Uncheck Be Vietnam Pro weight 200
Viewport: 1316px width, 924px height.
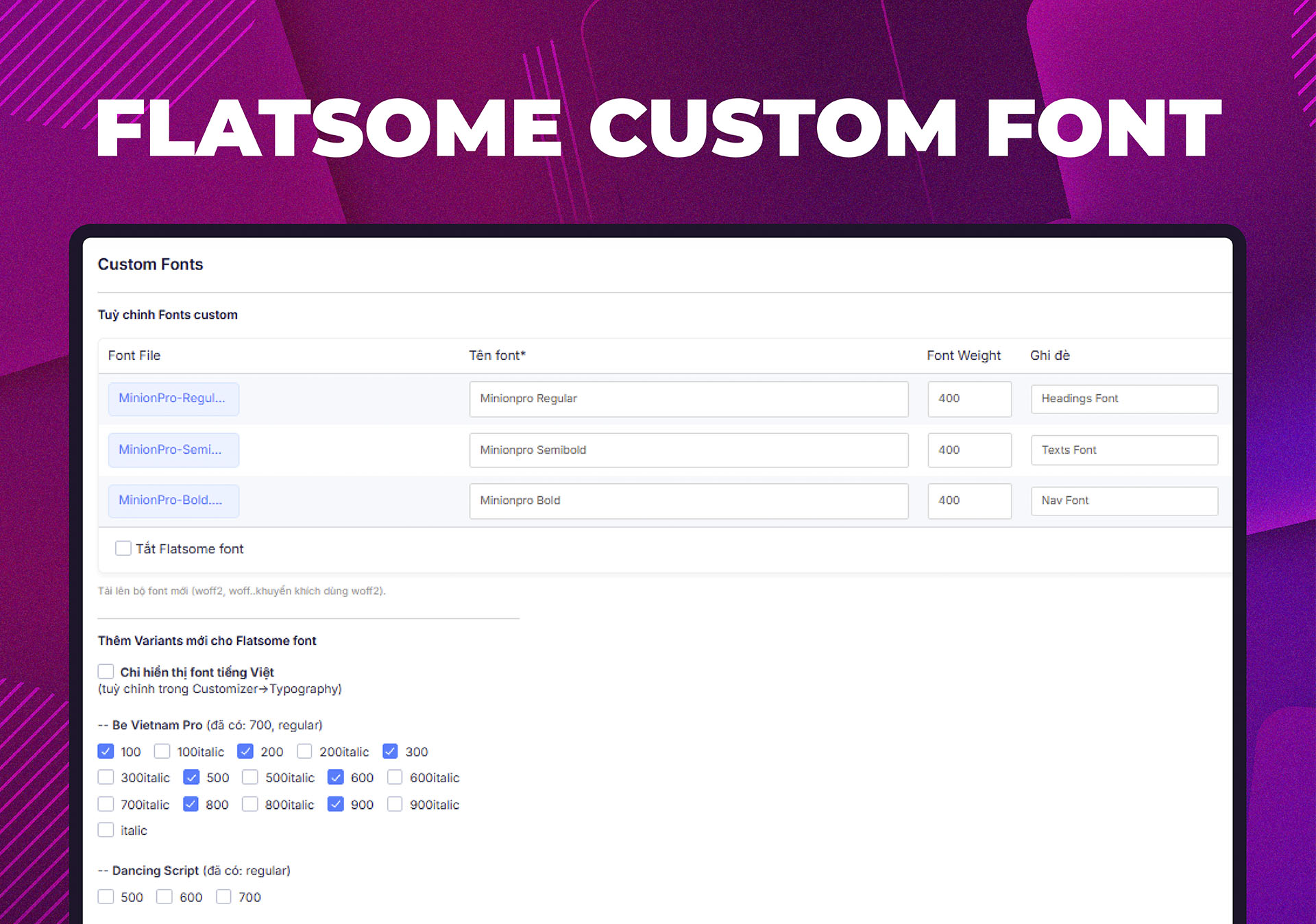point(245,751)
